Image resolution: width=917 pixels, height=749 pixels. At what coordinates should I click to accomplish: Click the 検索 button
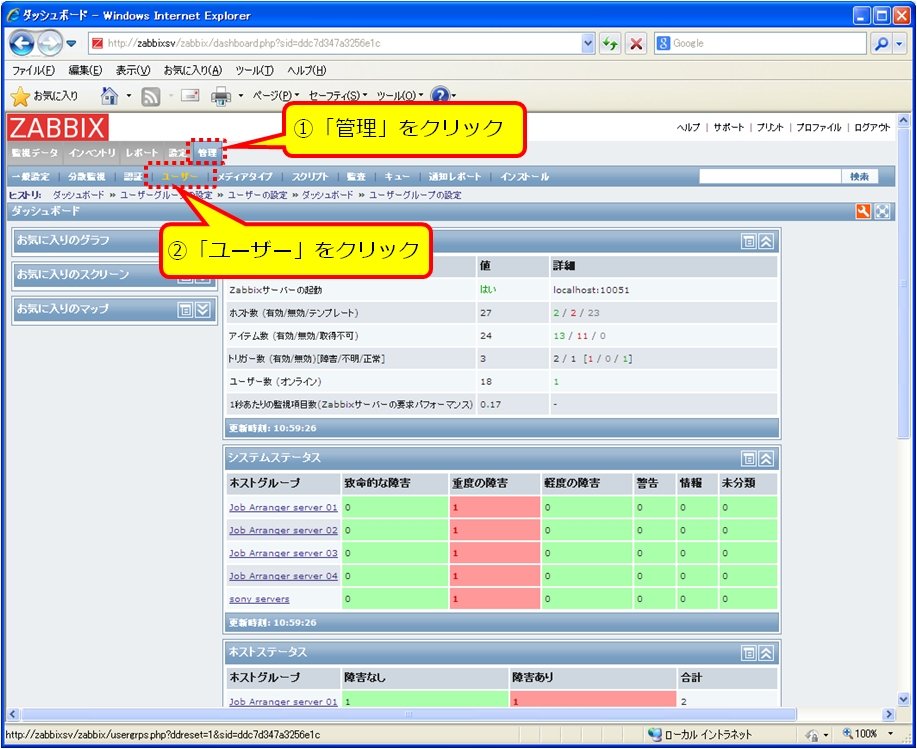(x=860, y=176)
